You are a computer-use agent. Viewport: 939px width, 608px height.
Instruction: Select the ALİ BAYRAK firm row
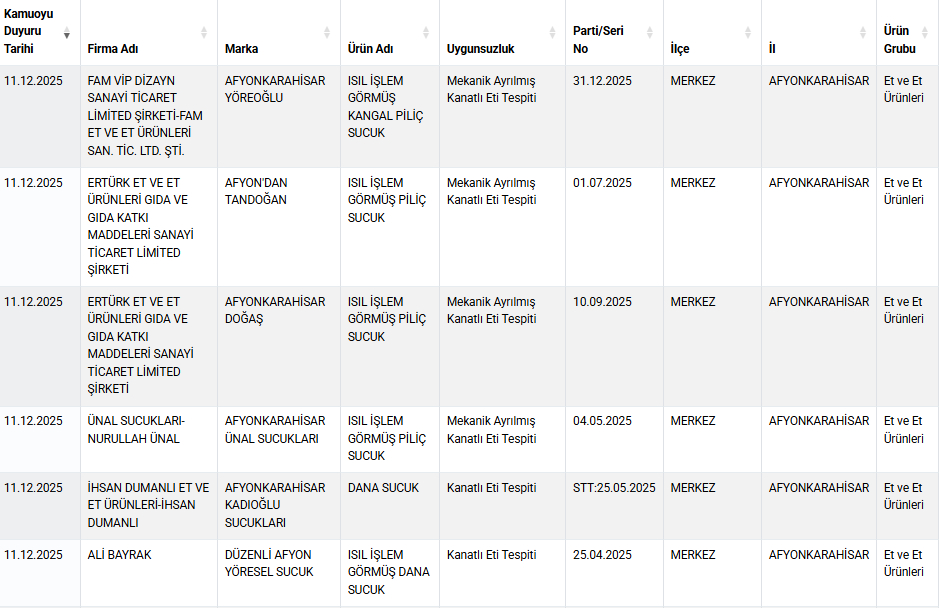pos(120,555)
